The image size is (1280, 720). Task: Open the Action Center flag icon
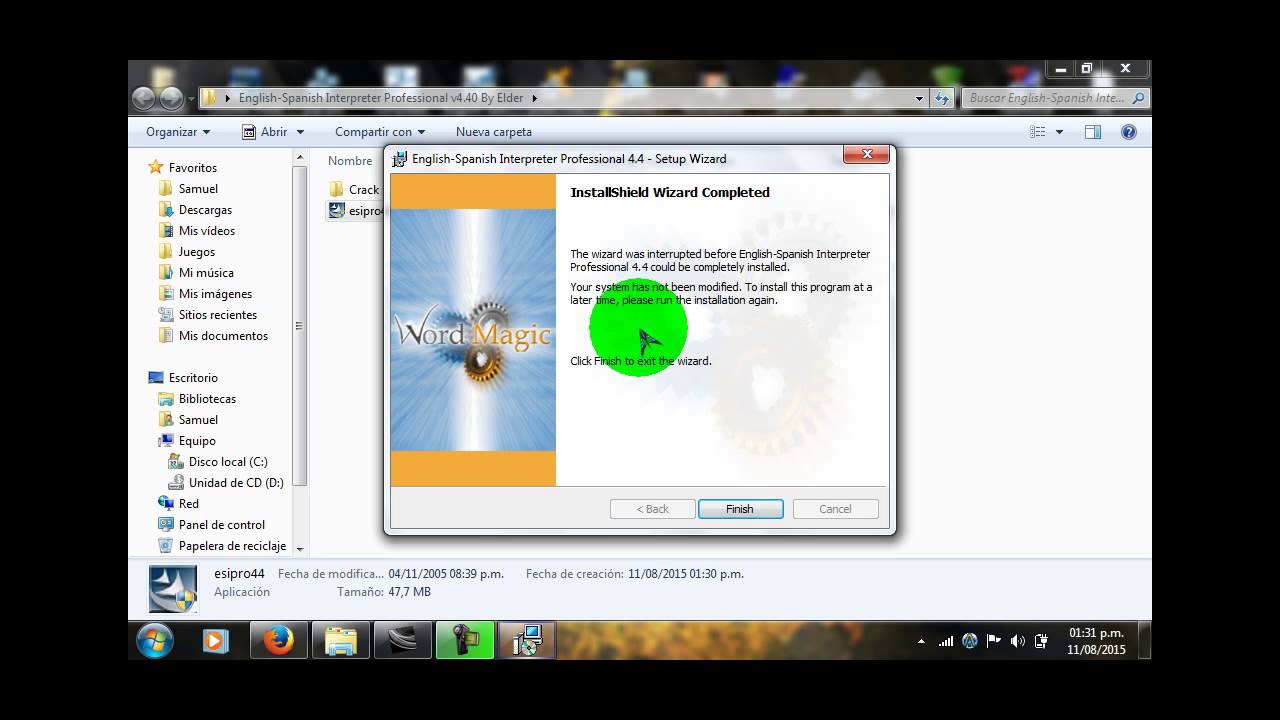993,642
